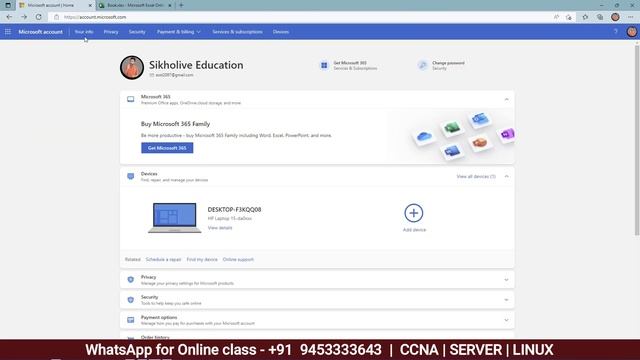
Task: Open the Help question mark icon
Action: click(x=616, y=31)
